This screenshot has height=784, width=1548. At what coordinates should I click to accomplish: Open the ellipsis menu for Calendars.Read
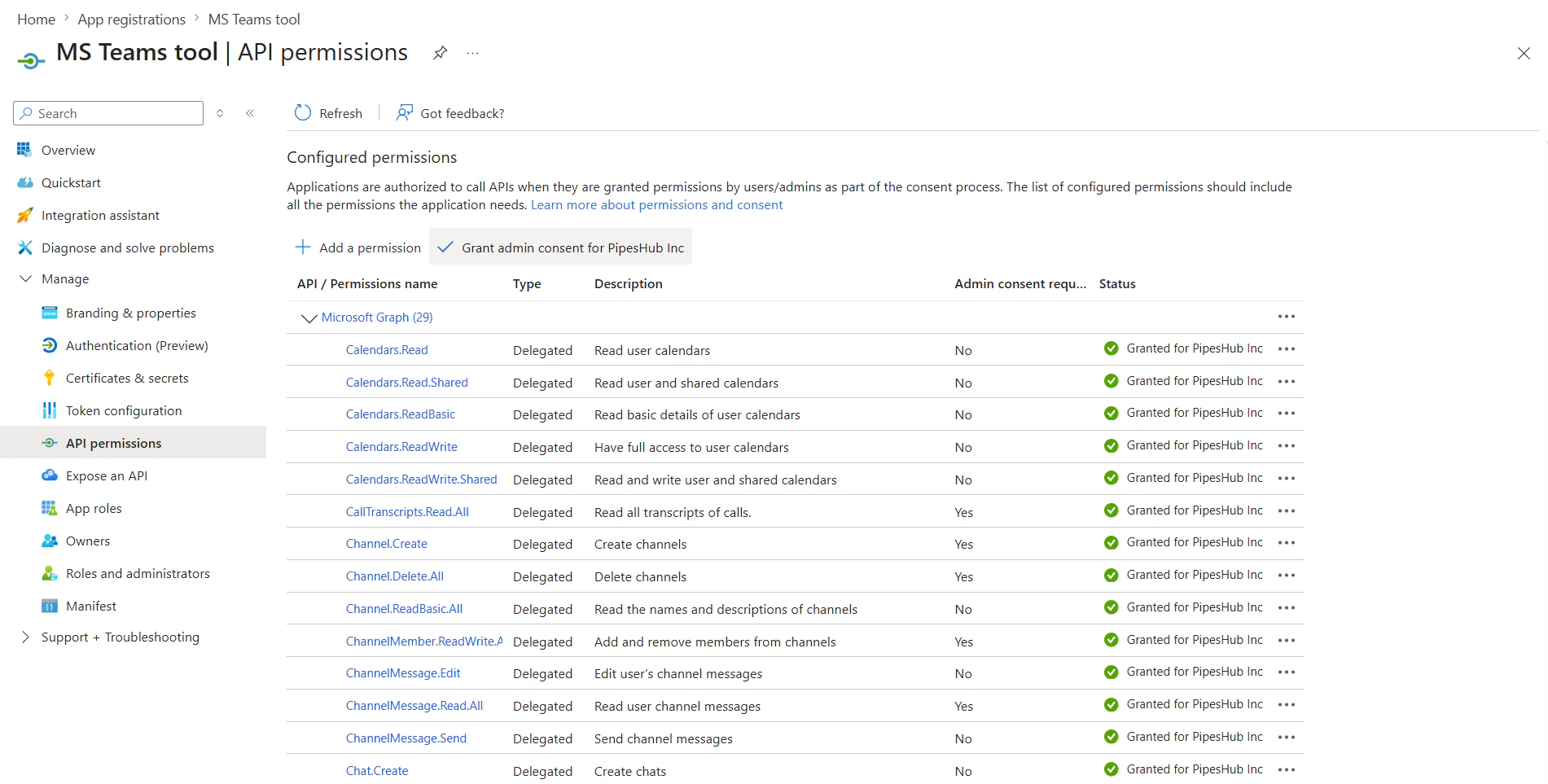point(1287,348)
